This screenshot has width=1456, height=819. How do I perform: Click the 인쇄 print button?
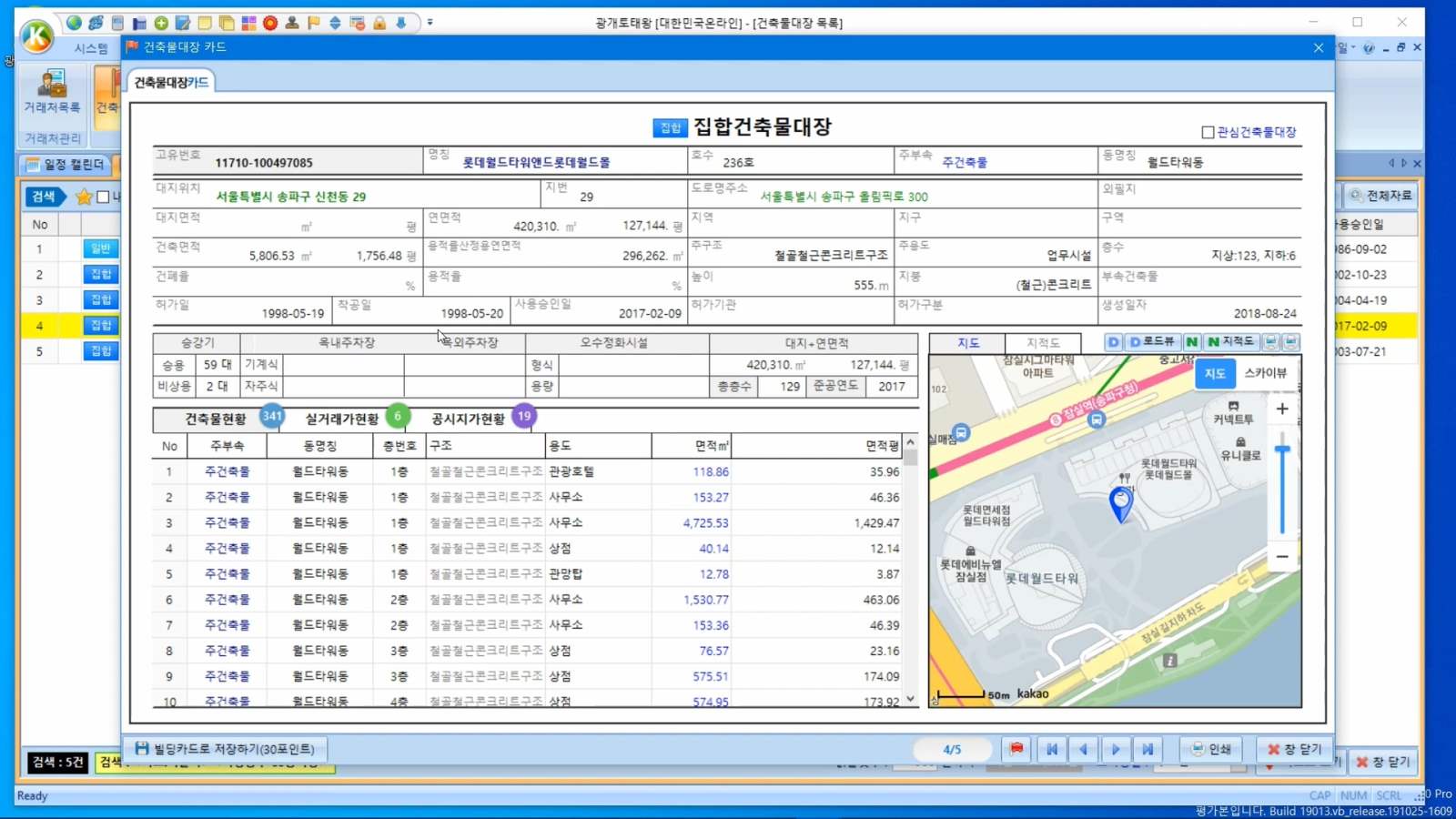(x=1211, y=749)
